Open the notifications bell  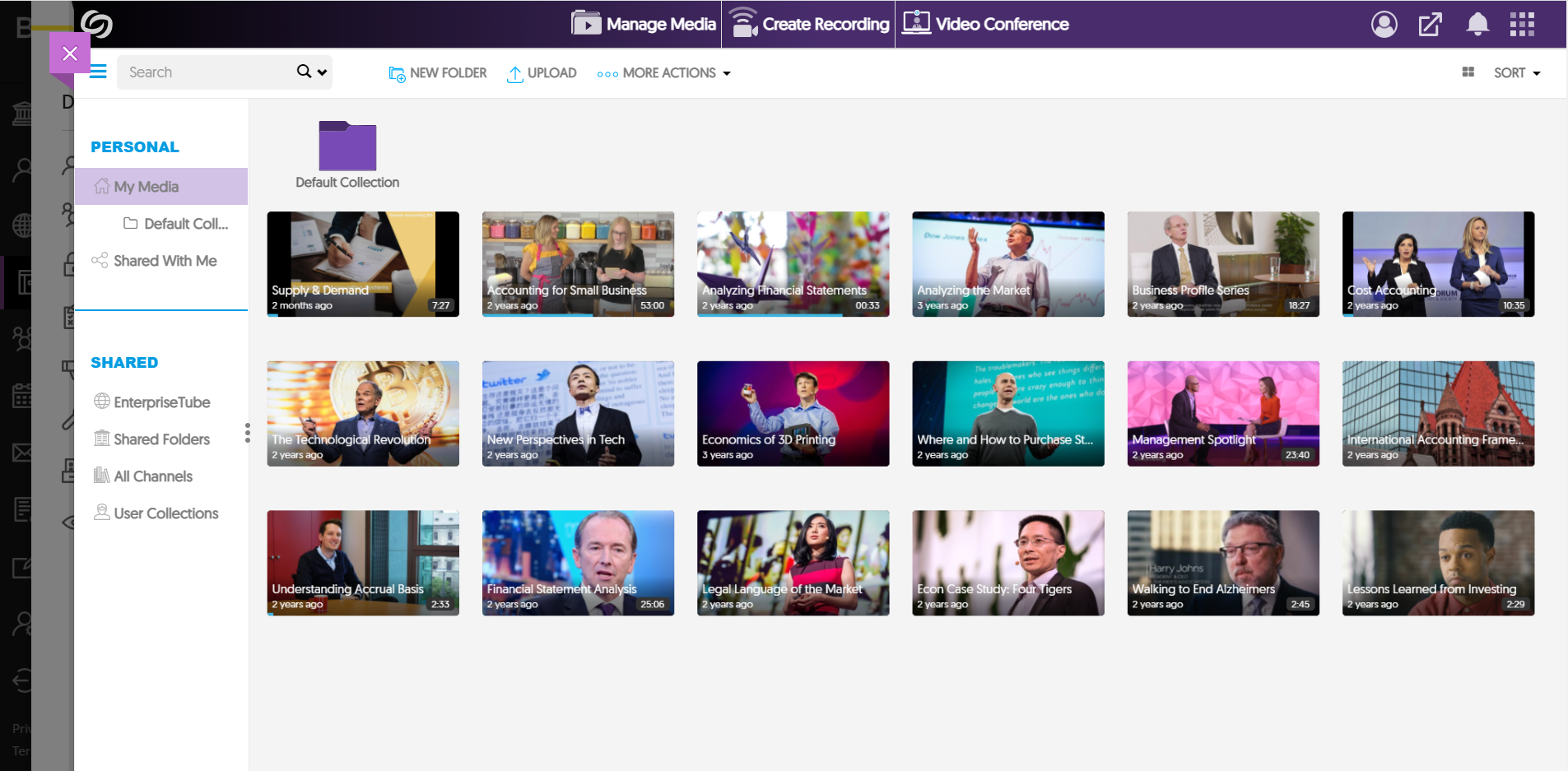[1477, 25]
